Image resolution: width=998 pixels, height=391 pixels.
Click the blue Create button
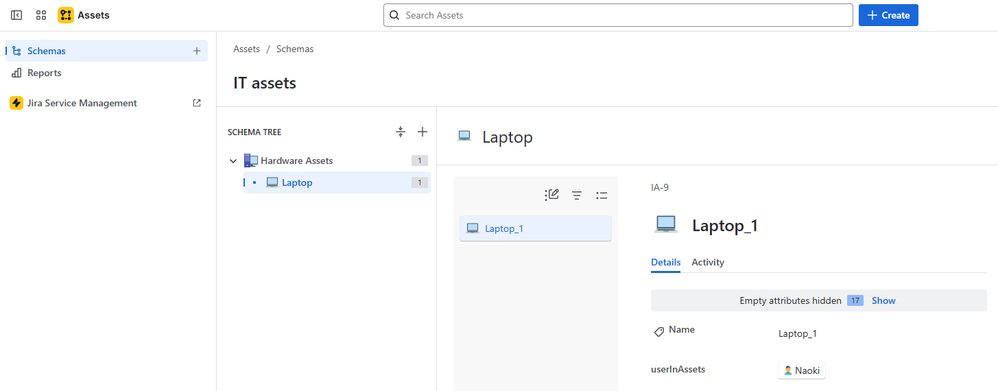(888, 15)
